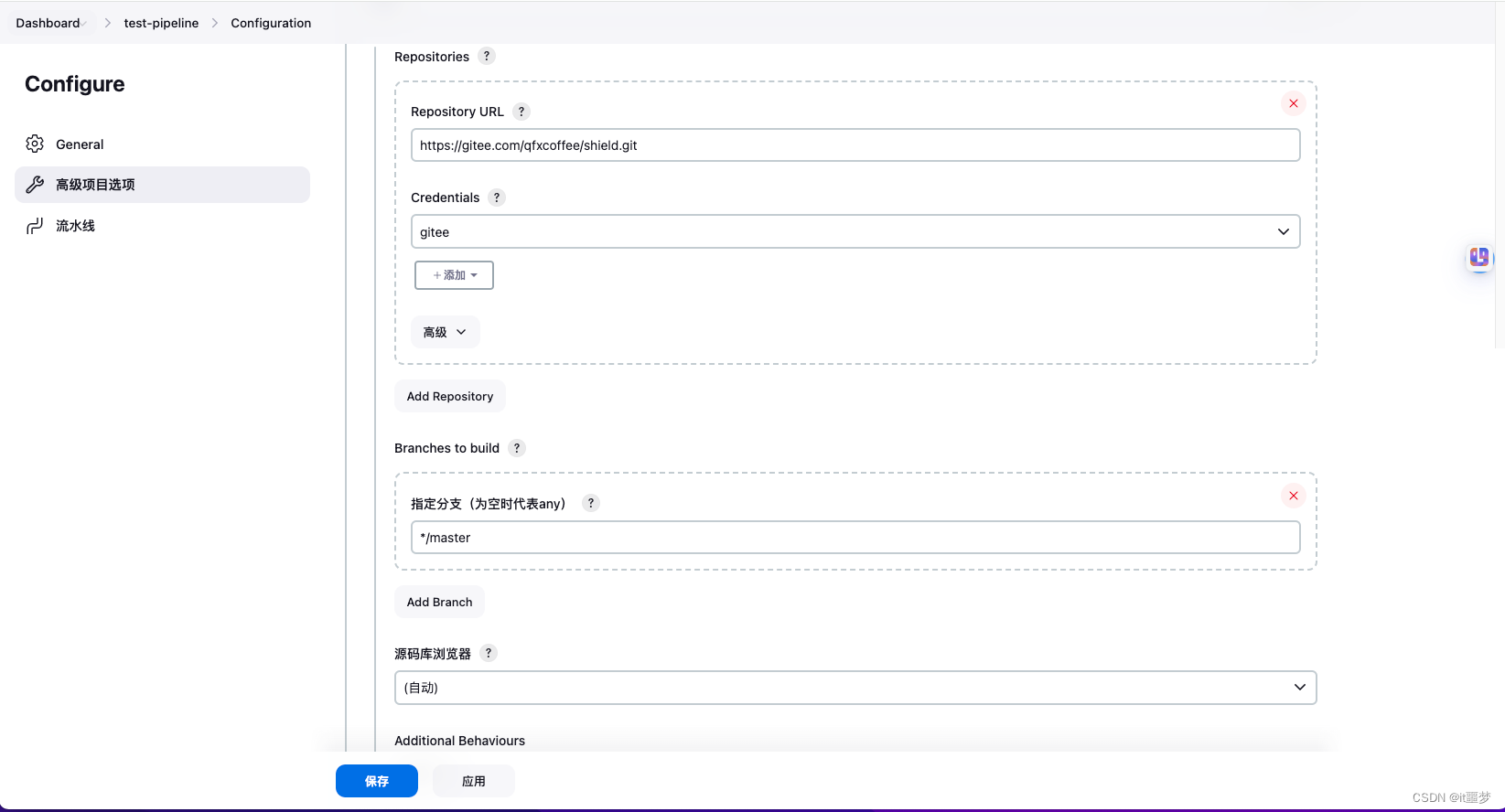This screenshot has height=812, width=1505.
Task: Open help for 源码库浏览器
Action: click(489, 653)
